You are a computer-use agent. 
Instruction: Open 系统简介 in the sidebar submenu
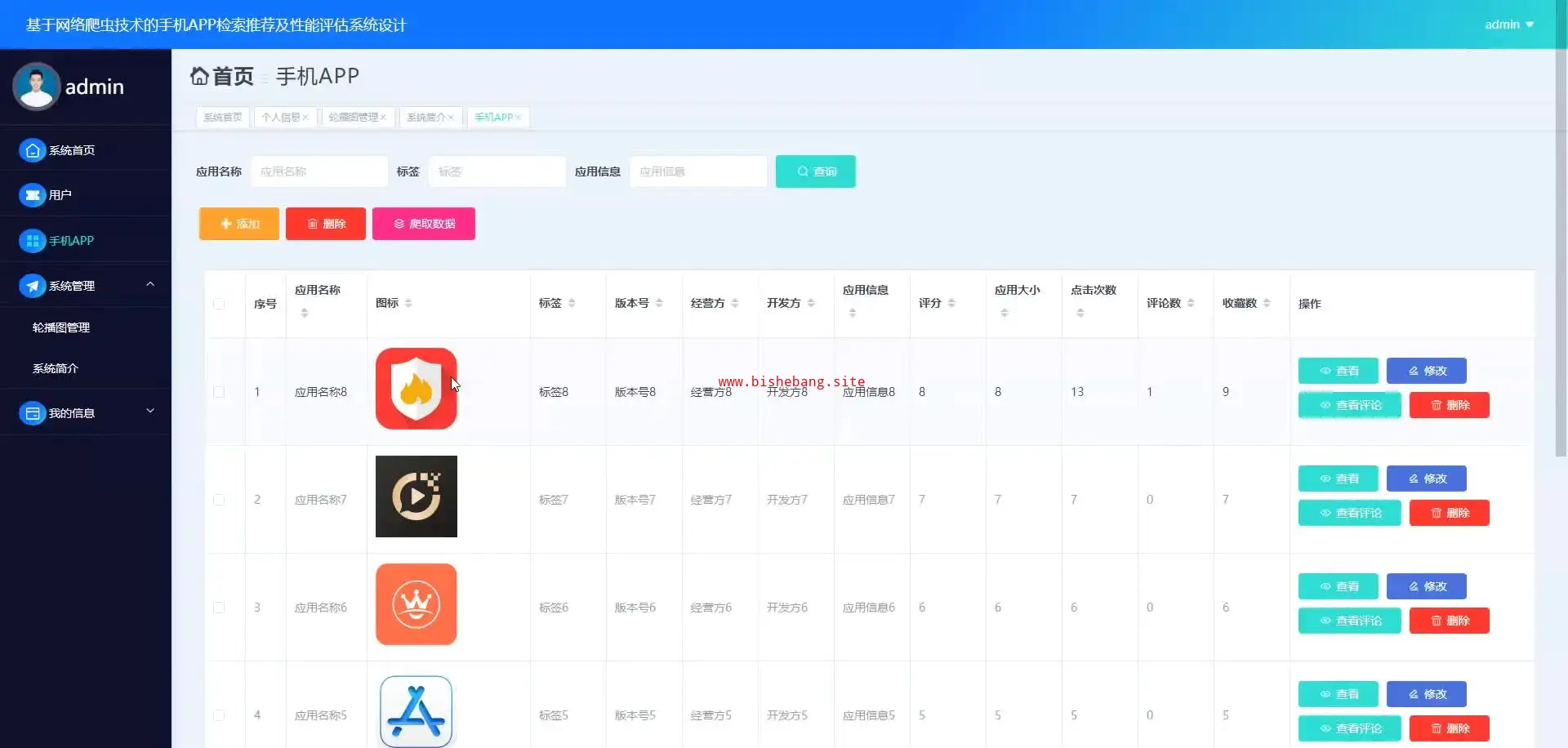[x=56, y=368]
